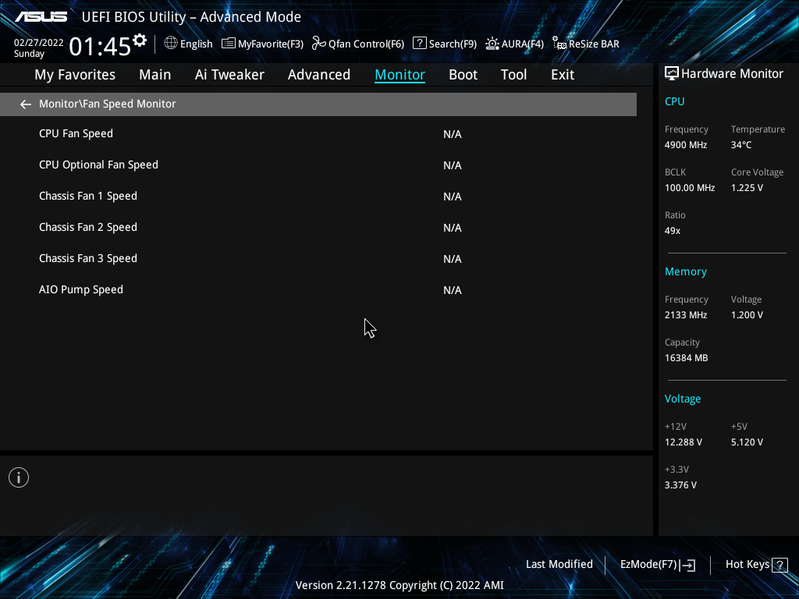
Task: Open the Ai Tweaker tab
Action: click(229, 75)
